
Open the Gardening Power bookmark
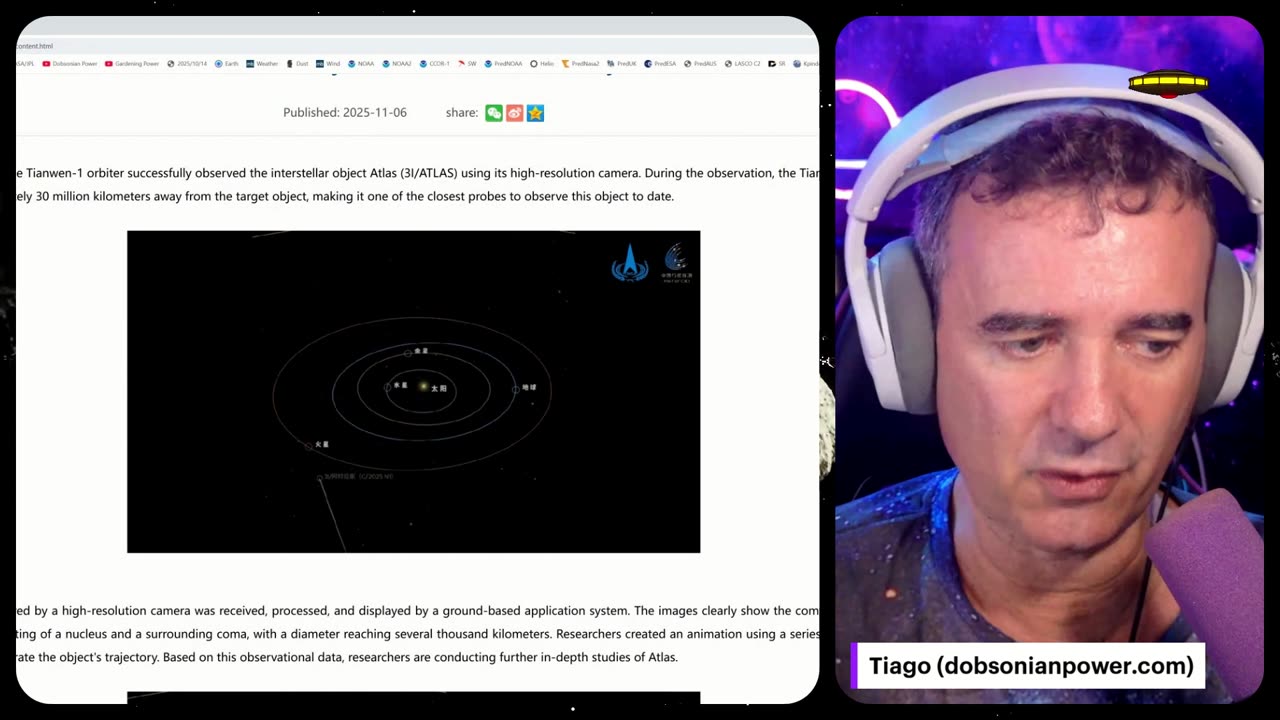132,64
